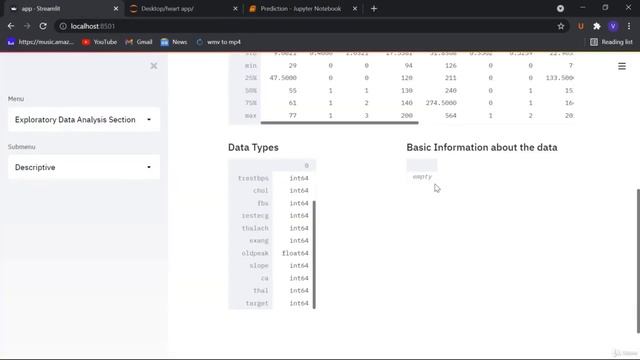Click the 274.5000 cell in 75% row
The height and width of the screenshot is (360, 640).
[x=441, y=103]
